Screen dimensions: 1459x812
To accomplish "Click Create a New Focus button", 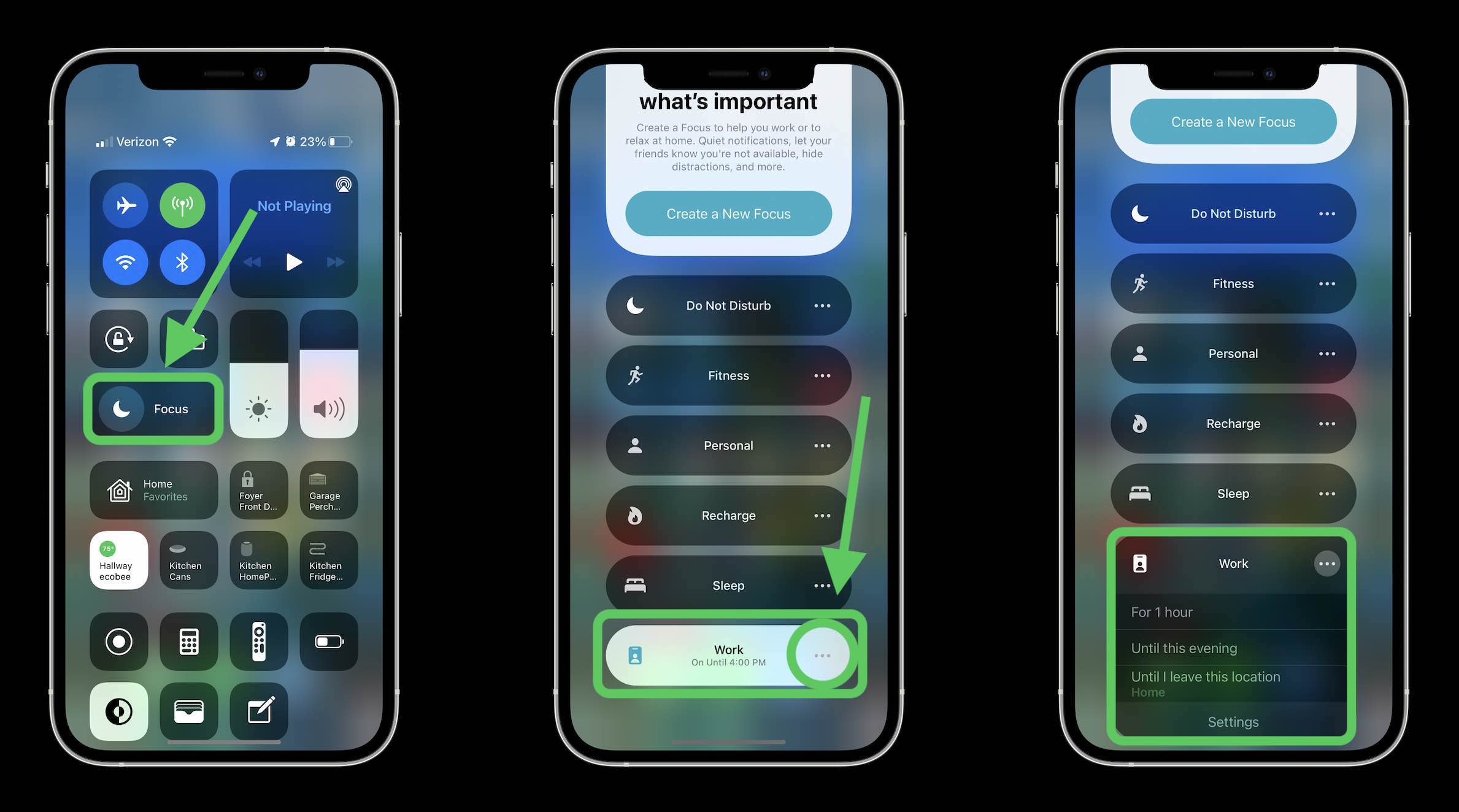I will click(1232, 121).
